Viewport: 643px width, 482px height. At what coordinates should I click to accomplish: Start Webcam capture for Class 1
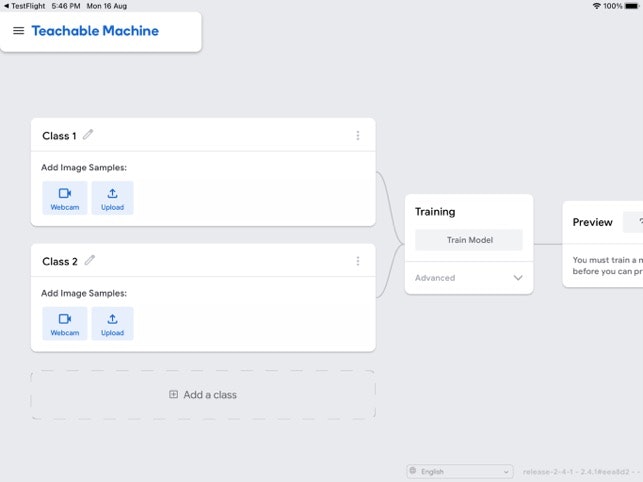coord(65,198)
